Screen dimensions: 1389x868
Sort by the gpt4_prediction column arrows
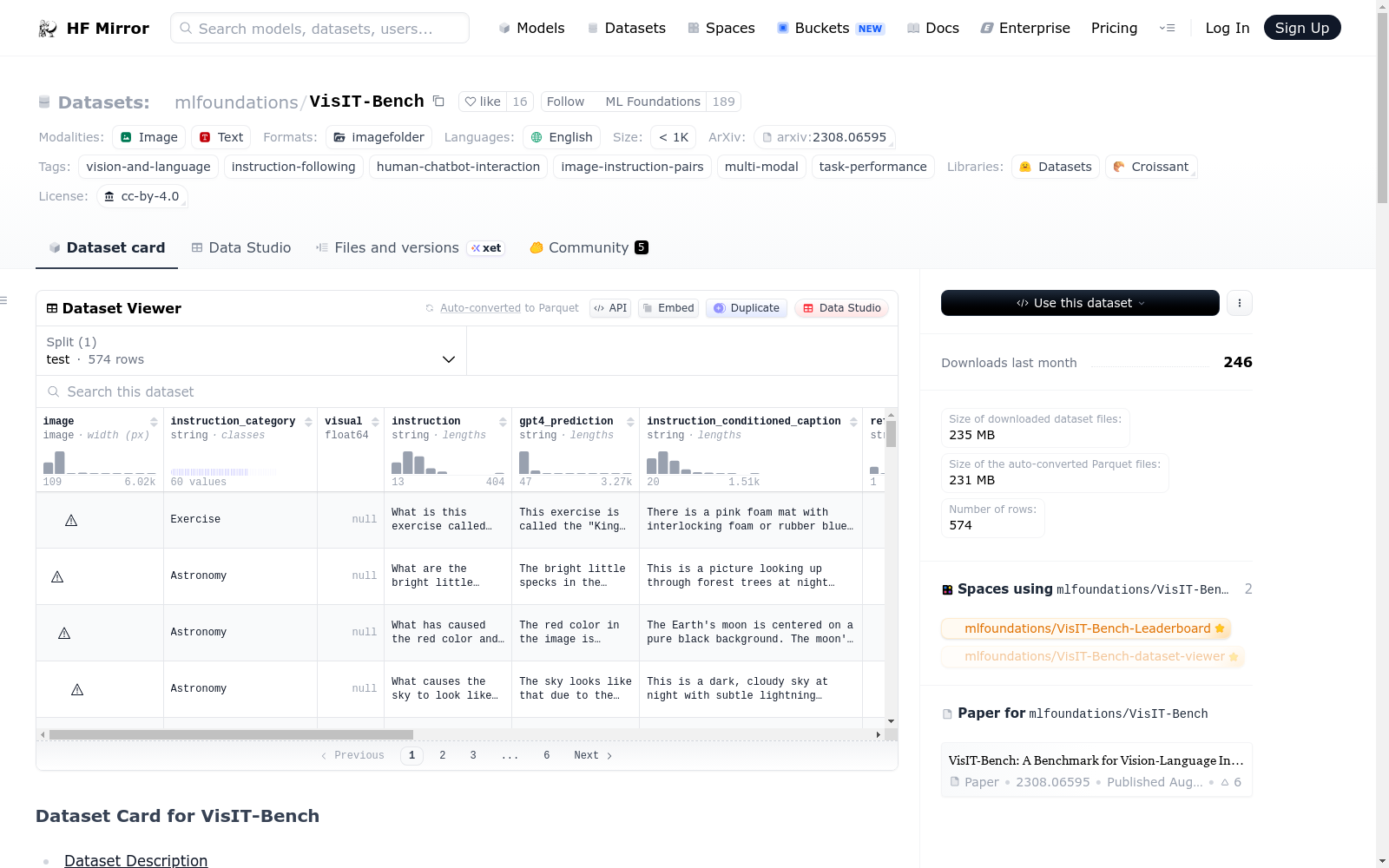pos(630,422)
